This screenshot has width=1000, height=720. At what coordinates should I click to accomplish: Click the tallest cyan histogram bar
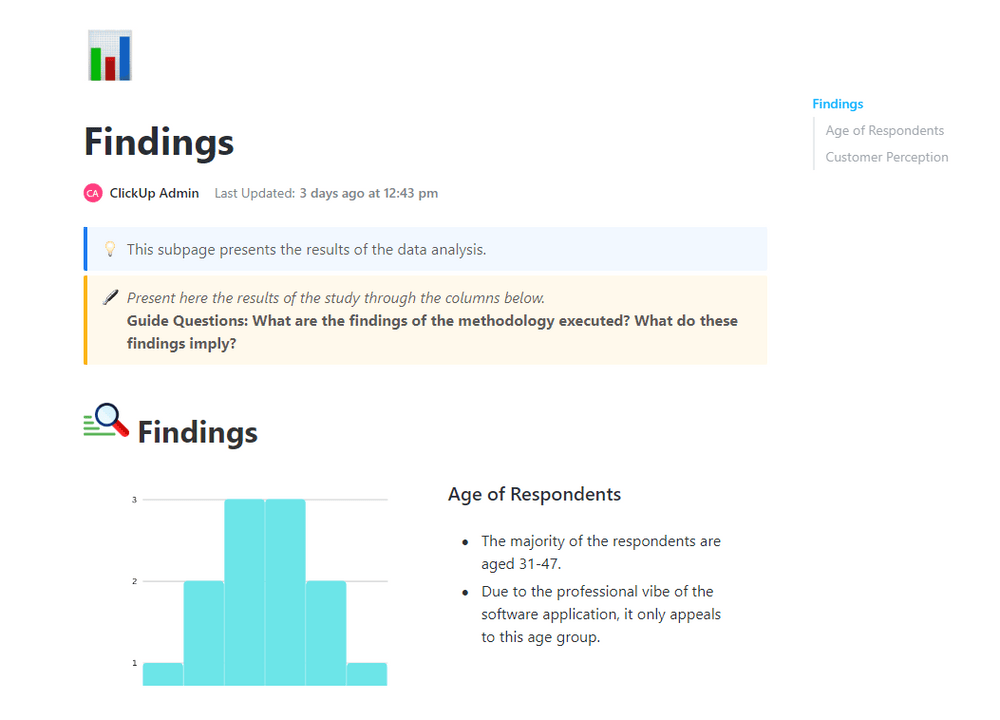(245, 592)
